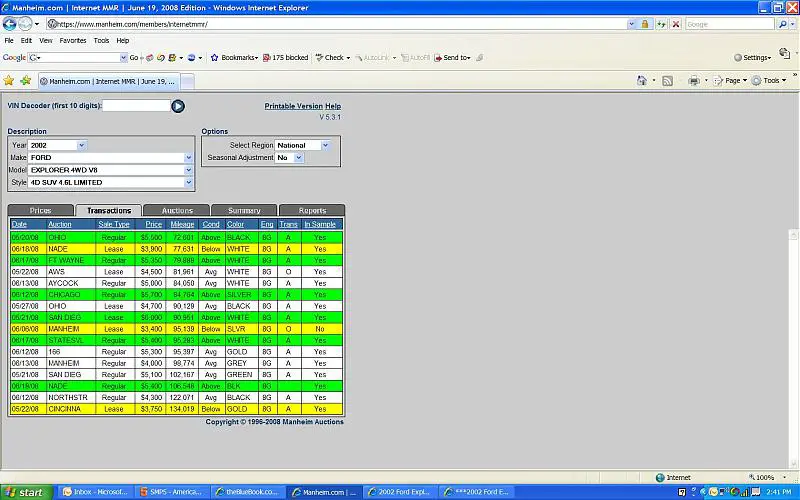Switch to SMPS - America taskbar item
This screenshot has width=800, height=500.
pyautogui.click(x=171, y=492)
